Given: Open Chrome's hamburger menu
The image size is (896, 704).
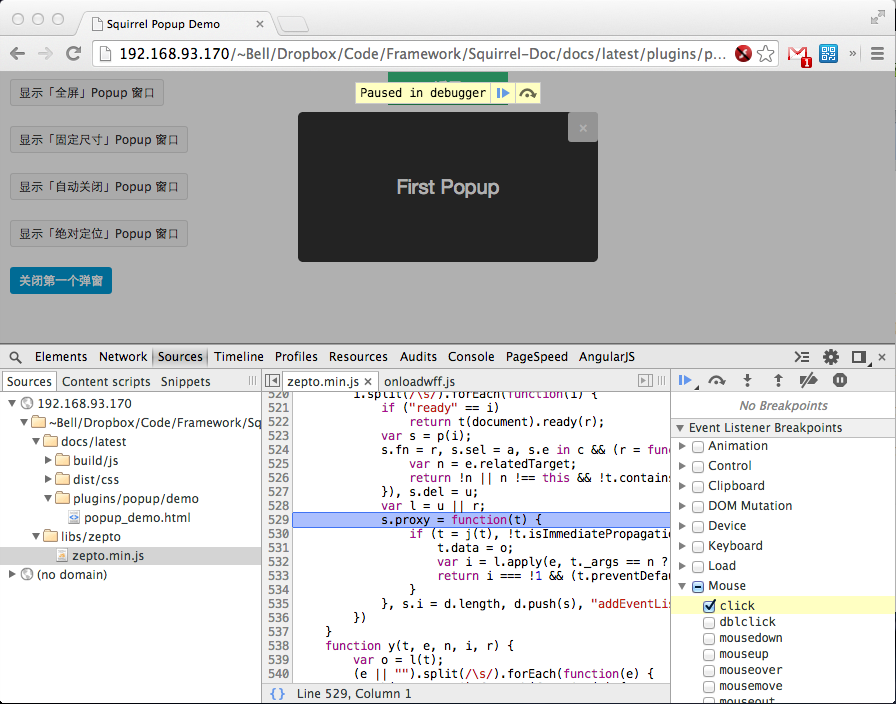Looking at the screenshot, I should (x=877, y=54).
